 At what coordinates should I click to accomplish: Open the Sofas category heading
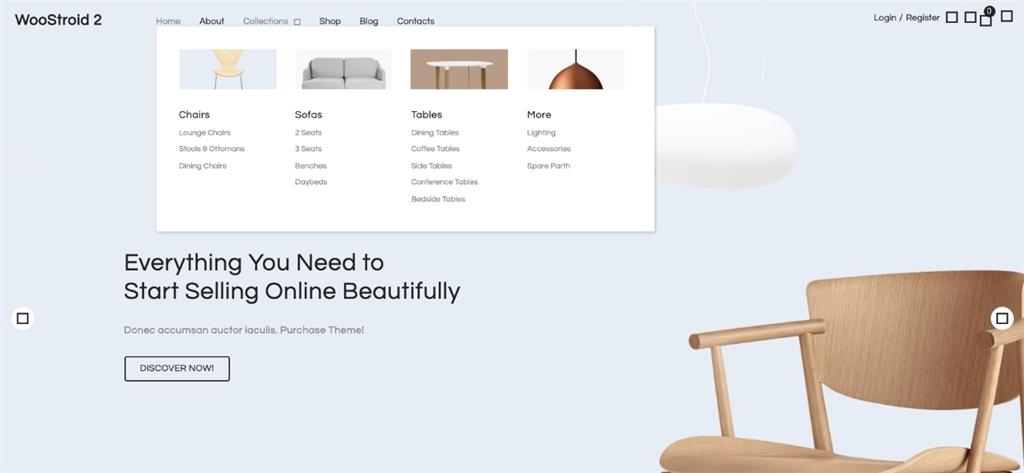[308, 114]
